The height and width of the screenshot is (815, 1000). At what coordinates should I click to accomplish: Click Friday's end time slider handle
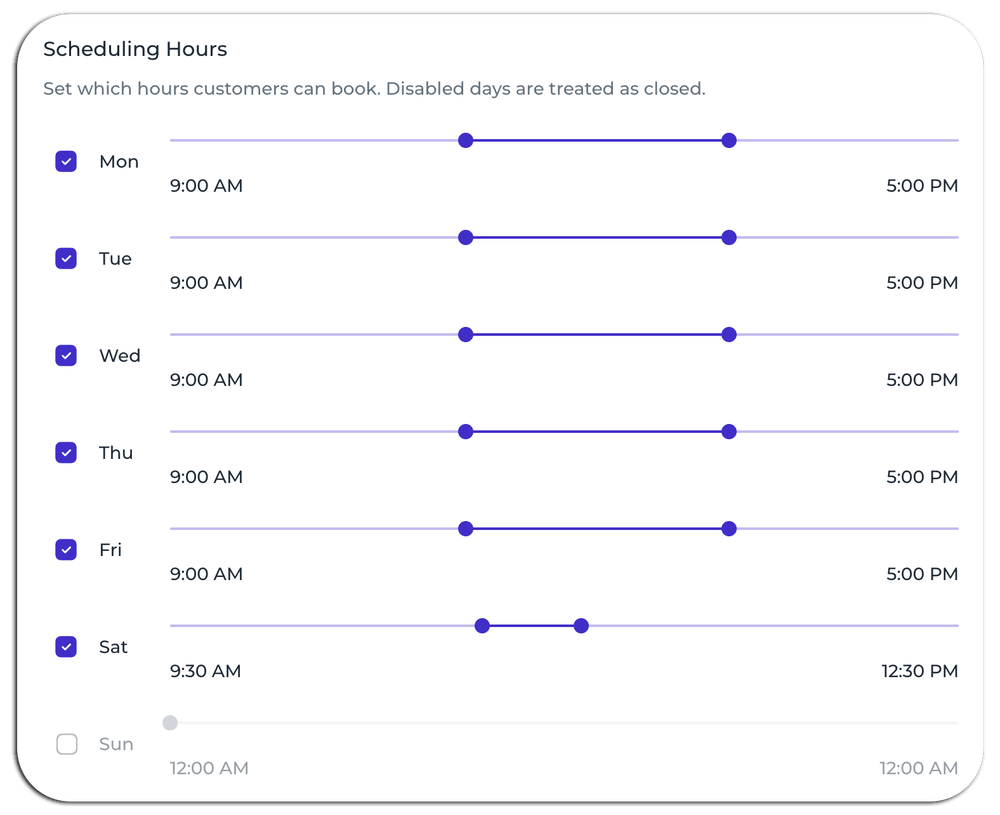pyautogui.click(x=729, y=528)
